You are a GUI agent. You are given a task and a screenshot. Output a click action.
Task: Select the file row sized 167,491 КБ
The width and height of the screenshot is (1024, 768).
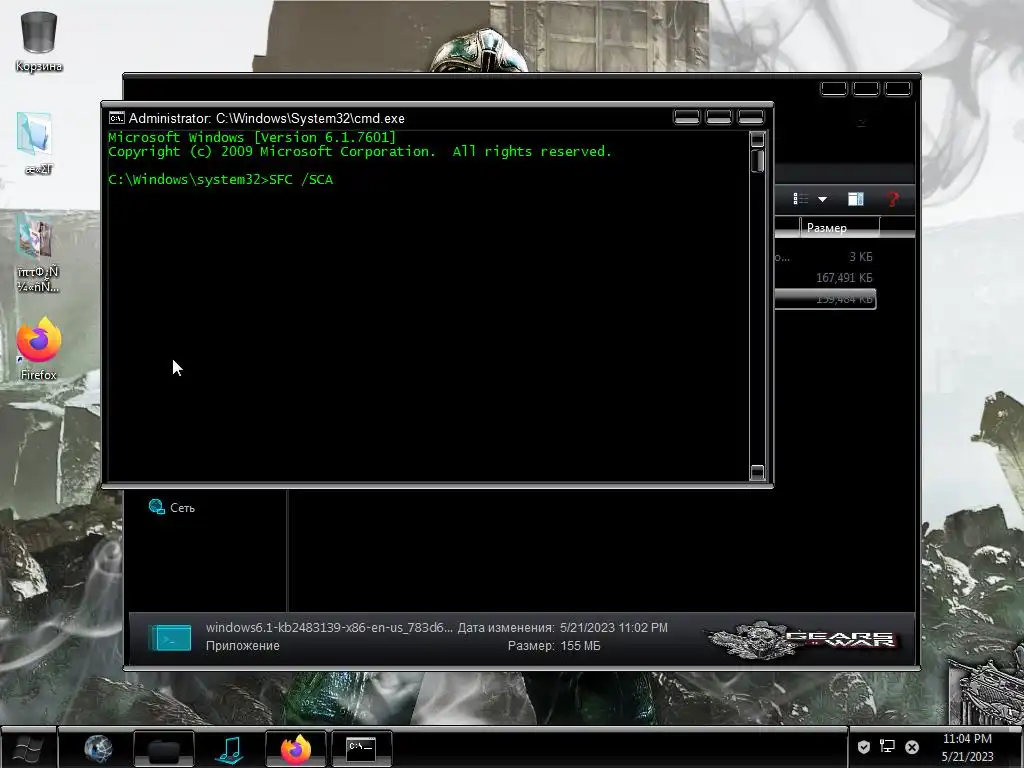point(824,278)
